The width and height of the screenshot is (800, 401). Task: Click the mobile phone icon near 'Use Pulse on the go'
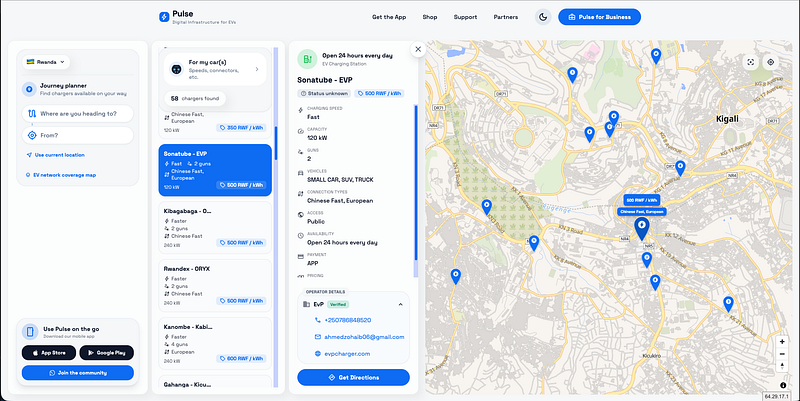pos(30,332)
